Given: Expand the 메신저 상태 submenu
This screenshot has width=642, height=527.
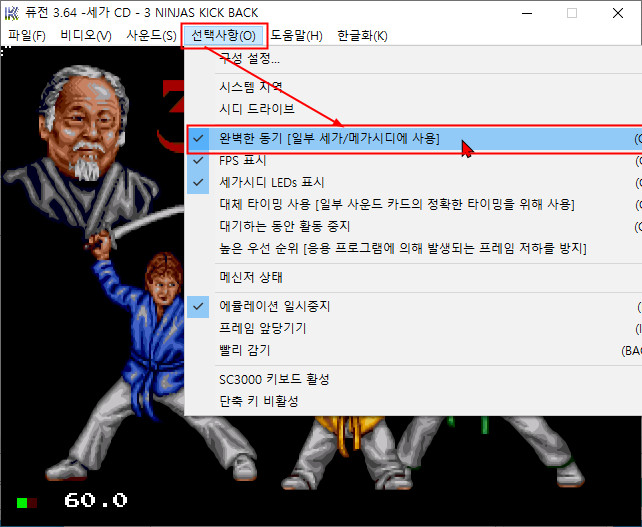Looking at the screenshot, I should [x=414, y=277].
